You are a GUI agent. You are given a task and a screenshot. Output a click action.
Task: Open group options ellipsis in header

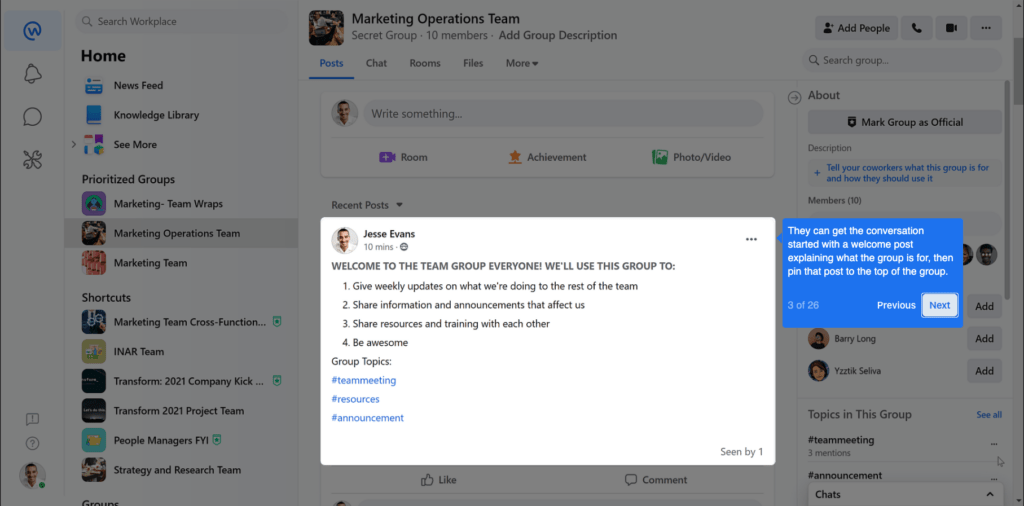coord(986,28)
